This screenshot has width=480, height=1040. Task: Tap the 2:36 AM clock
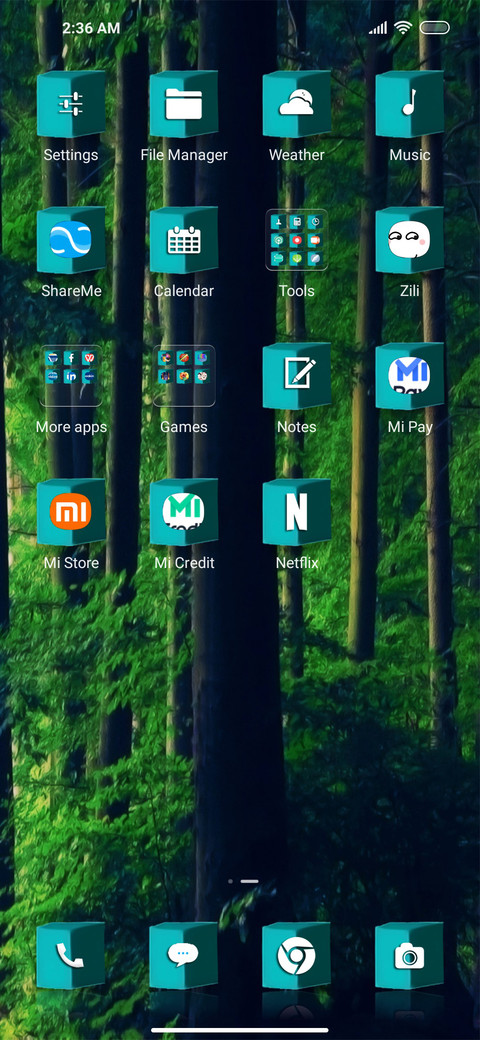(91, 28)
